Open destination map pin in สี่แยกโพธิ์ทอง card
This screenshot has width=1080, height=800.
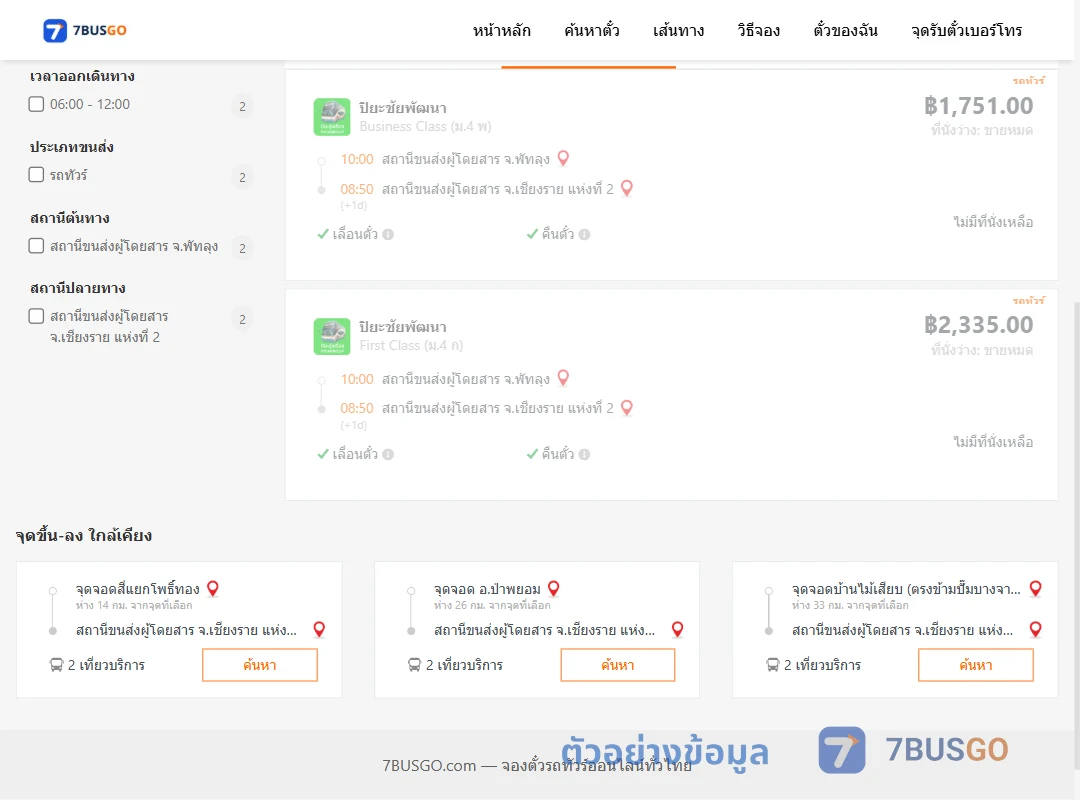click(319, 629)
